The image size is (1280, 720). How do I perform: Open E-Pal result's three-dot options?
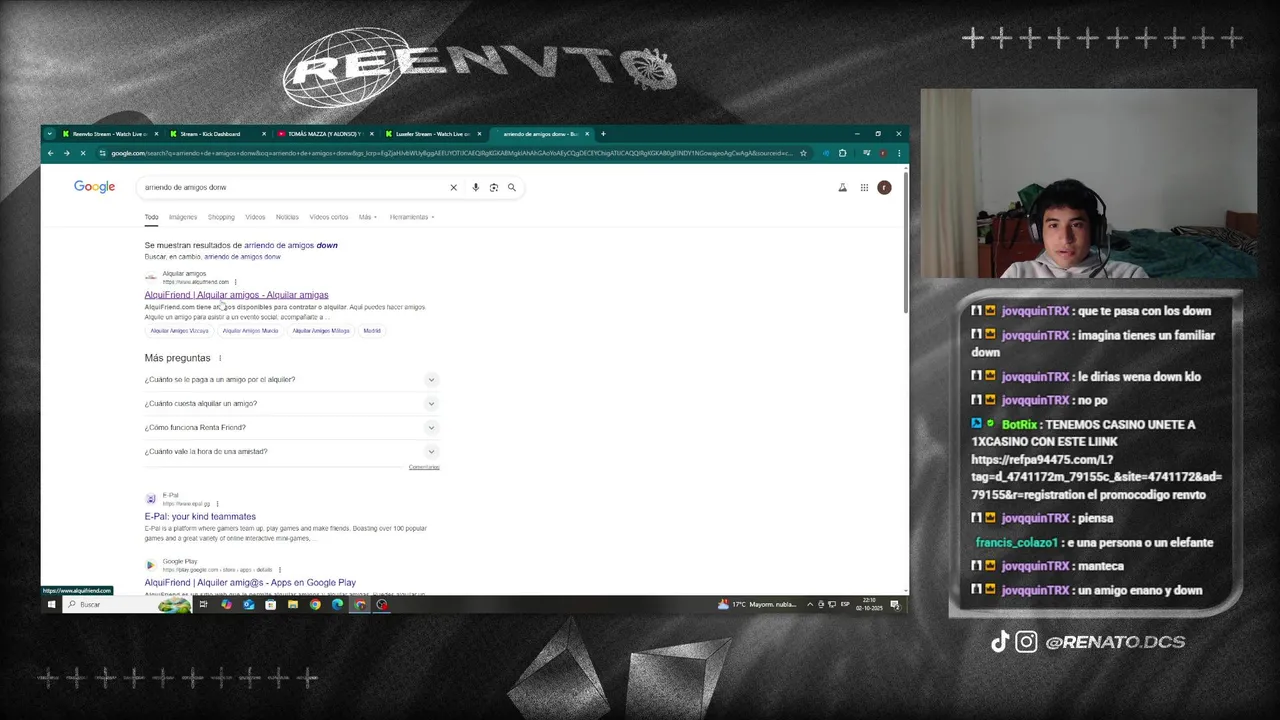point(217,504)
